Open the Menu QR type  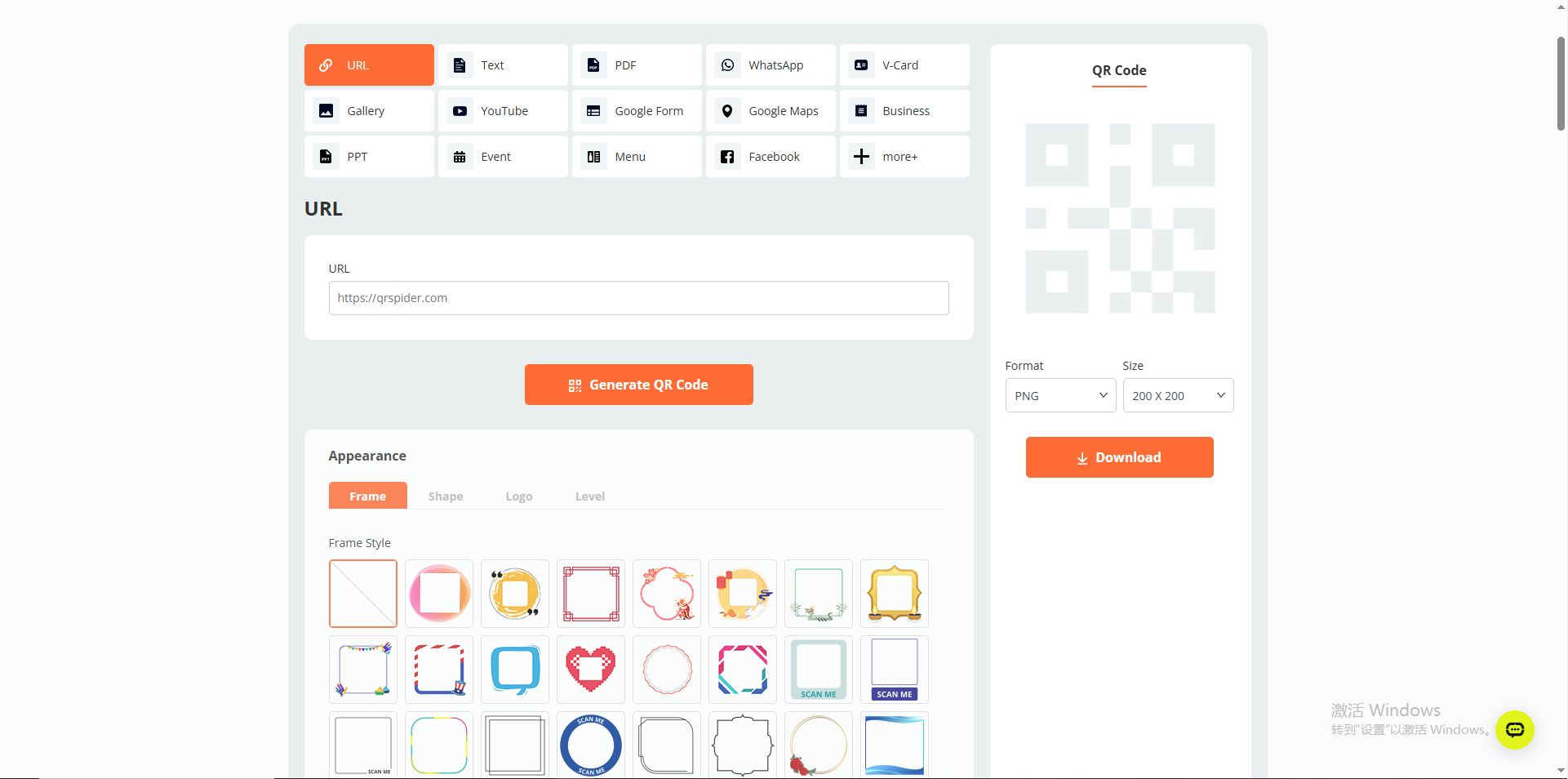click(x=637, y=156)
